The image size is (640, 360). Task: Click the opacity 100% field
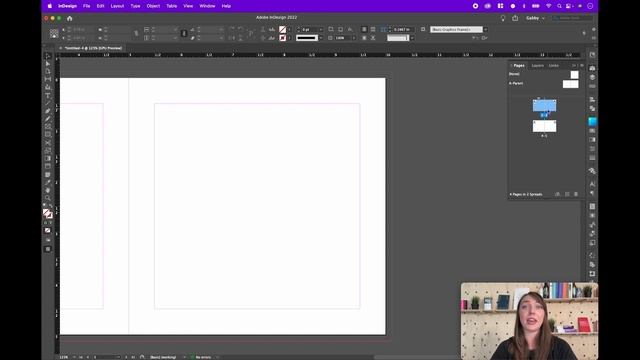342,38
